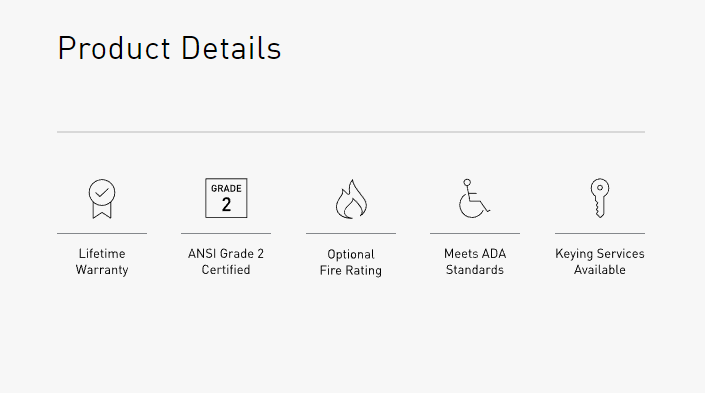Select the flame fire rating icon

coord(351,199)
